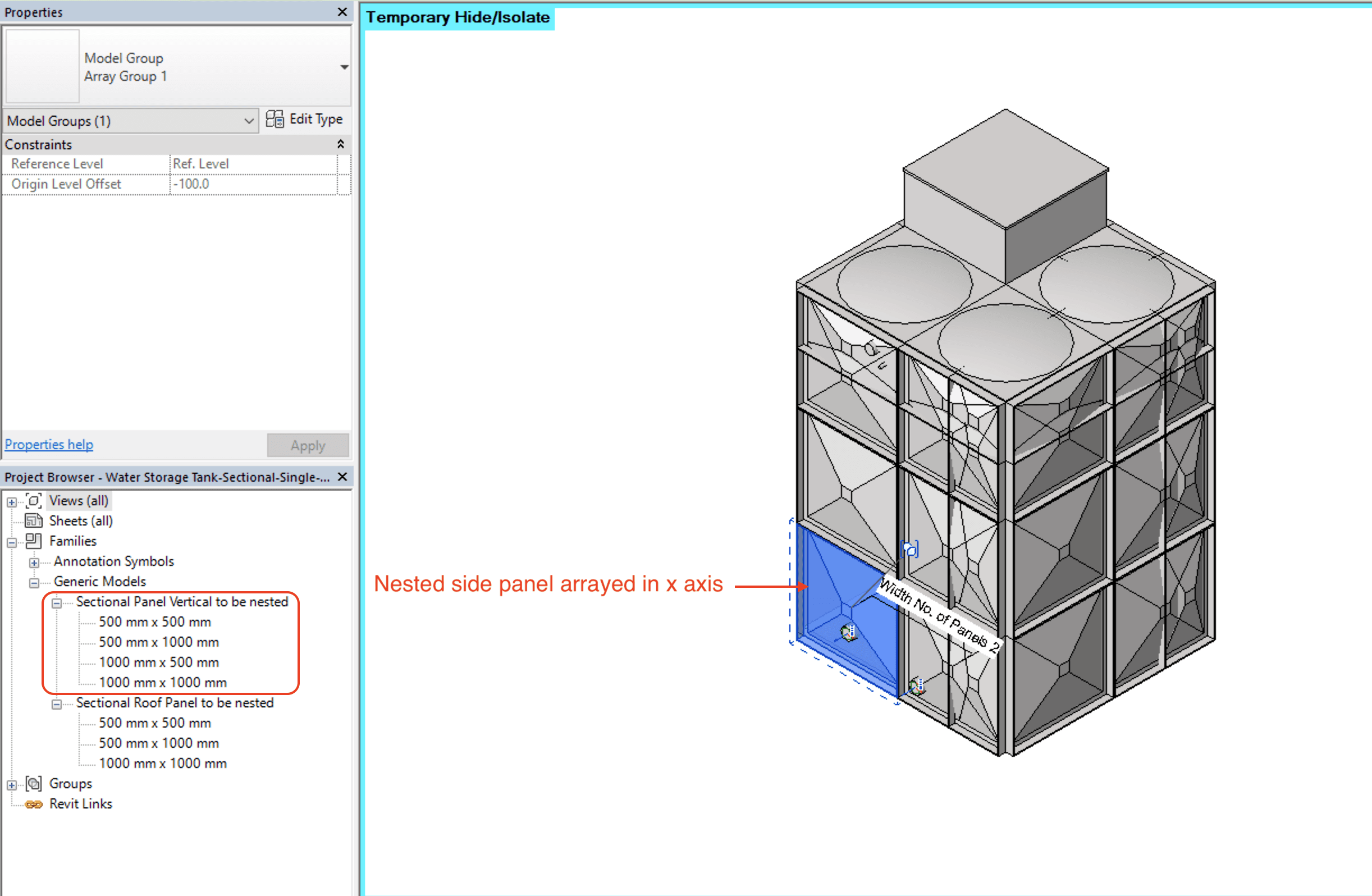Open the Properties help link
Image resolution: width=1372 pixels, height=896 pixels.
[x=49, y=445]
